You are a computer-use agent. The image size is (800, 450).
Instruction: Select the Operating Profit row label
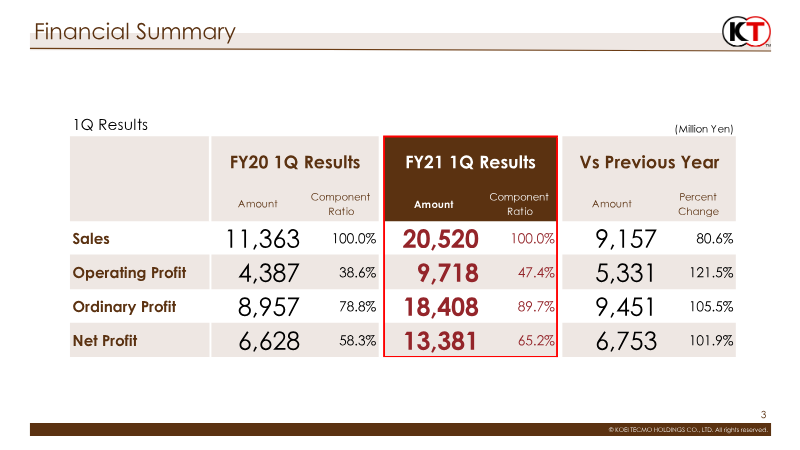(x=129, y=272)
